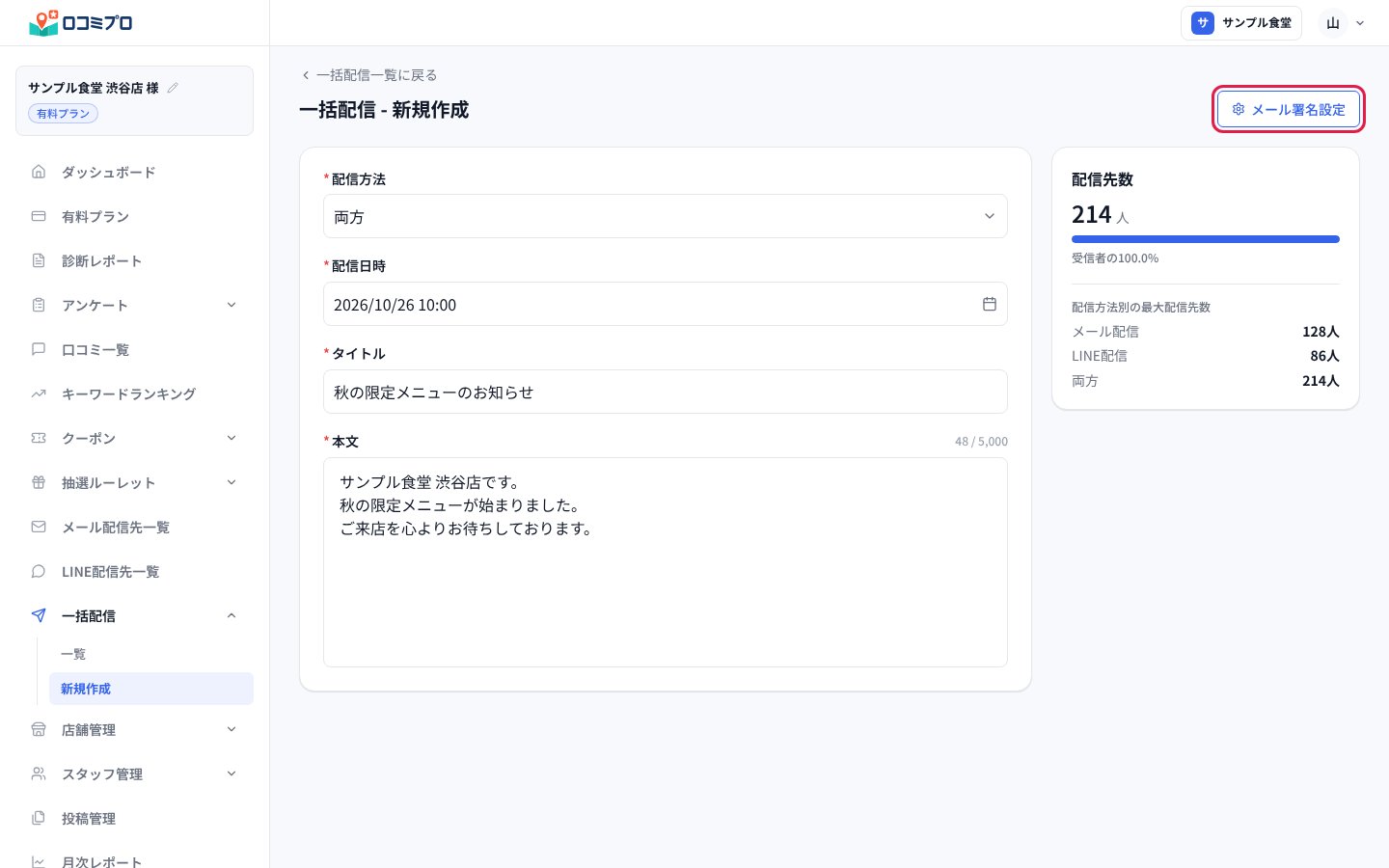Click the 口コミ一覧 speech bubble icon
Image resolution: width=1389 pixels, height=868 pixels.
(x=39, y=349)
